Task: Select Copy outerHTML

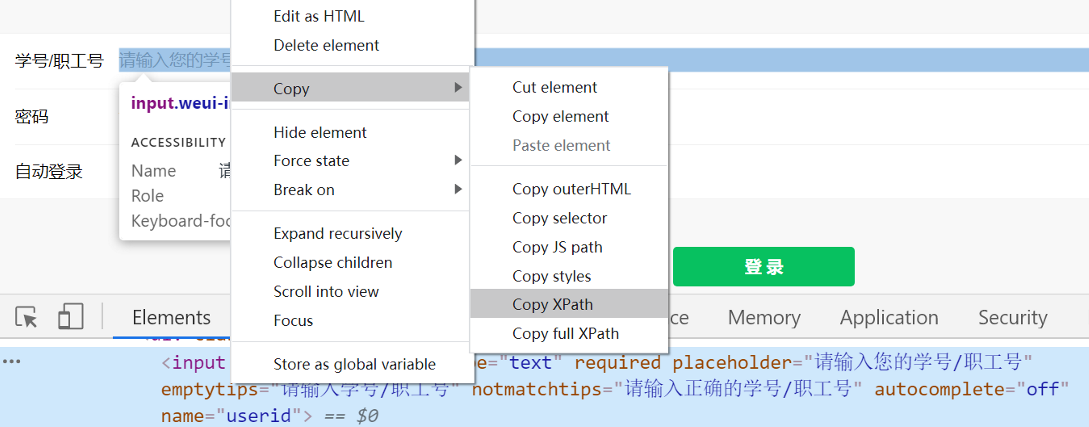Action: point(572,189)
